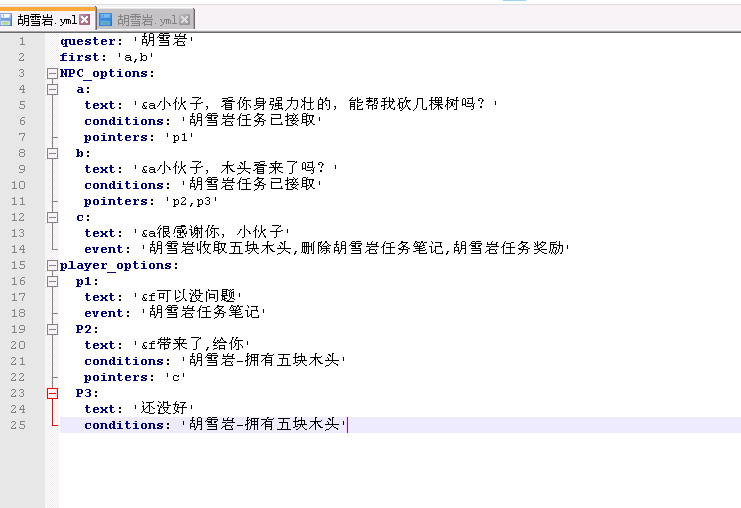The image size is (741, 508).
Task: Click '胡雪岩-拥有五块木头' on line 25
Action: coord(264,424)
